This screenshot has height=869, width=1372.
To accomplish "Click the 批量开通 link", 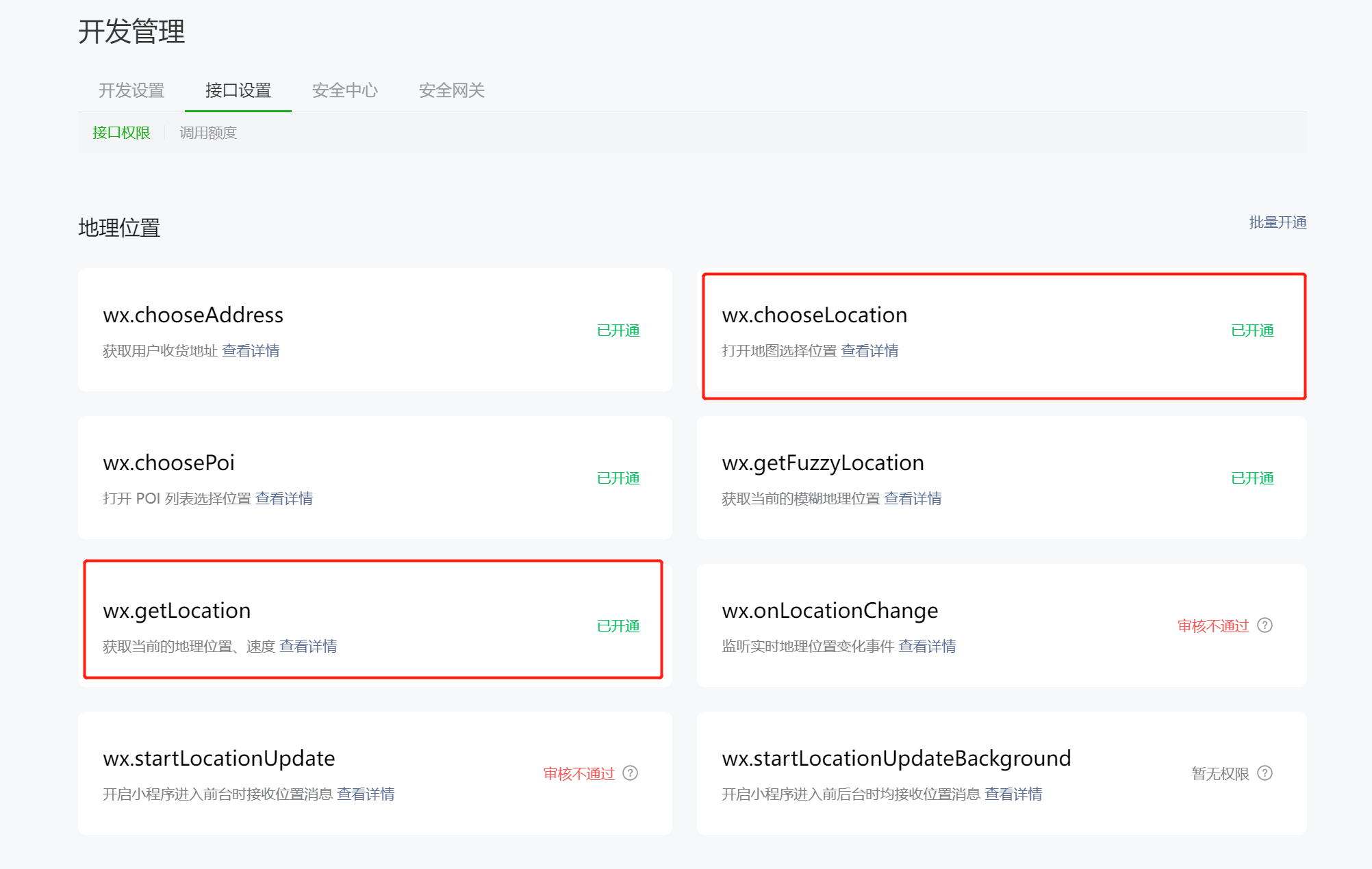I will tap(1278, 222).
